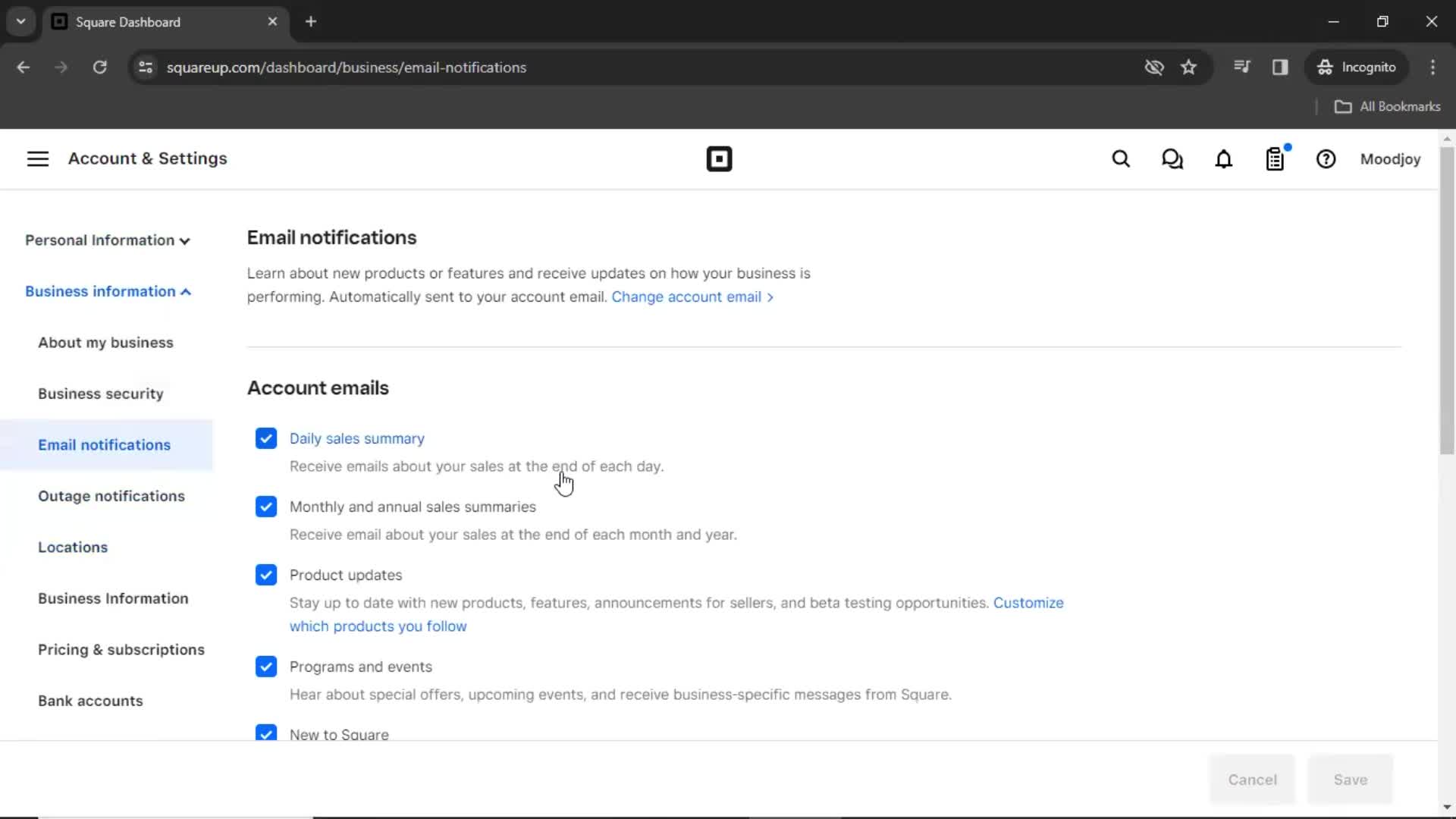Open All Bookmarks folder
The image size is (1456, 819).
[1387, 107]
